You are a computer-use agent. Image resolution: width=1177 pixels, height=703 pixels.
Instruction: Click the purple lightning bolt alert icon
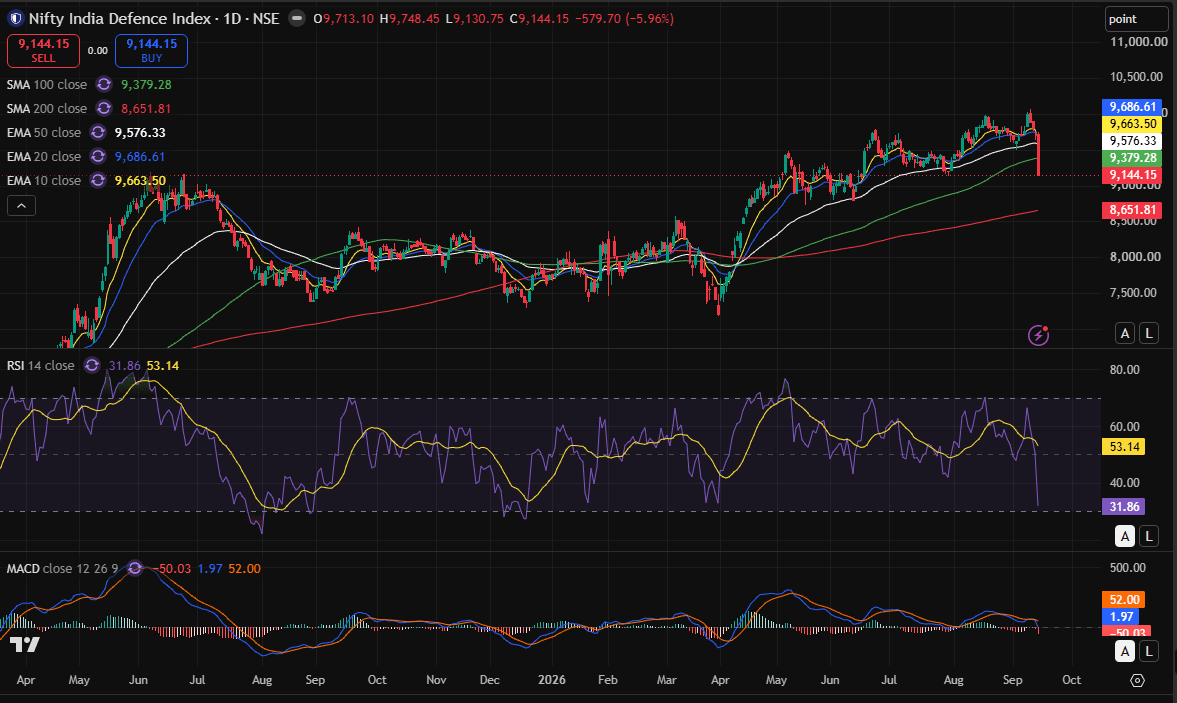pyautogui.click(x=1038, y=335)
